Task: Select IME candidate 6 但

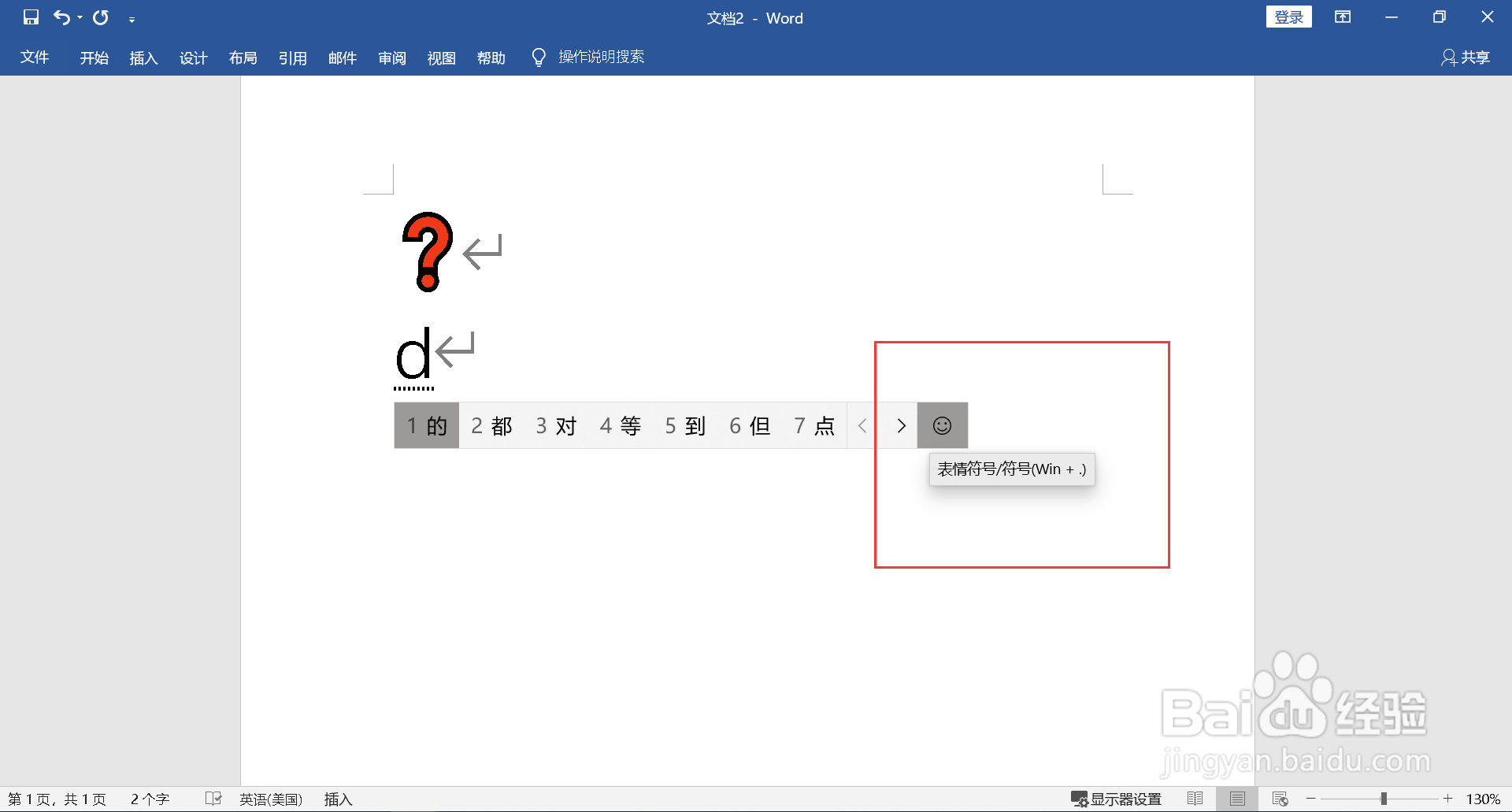Action: tap(750, 425)
